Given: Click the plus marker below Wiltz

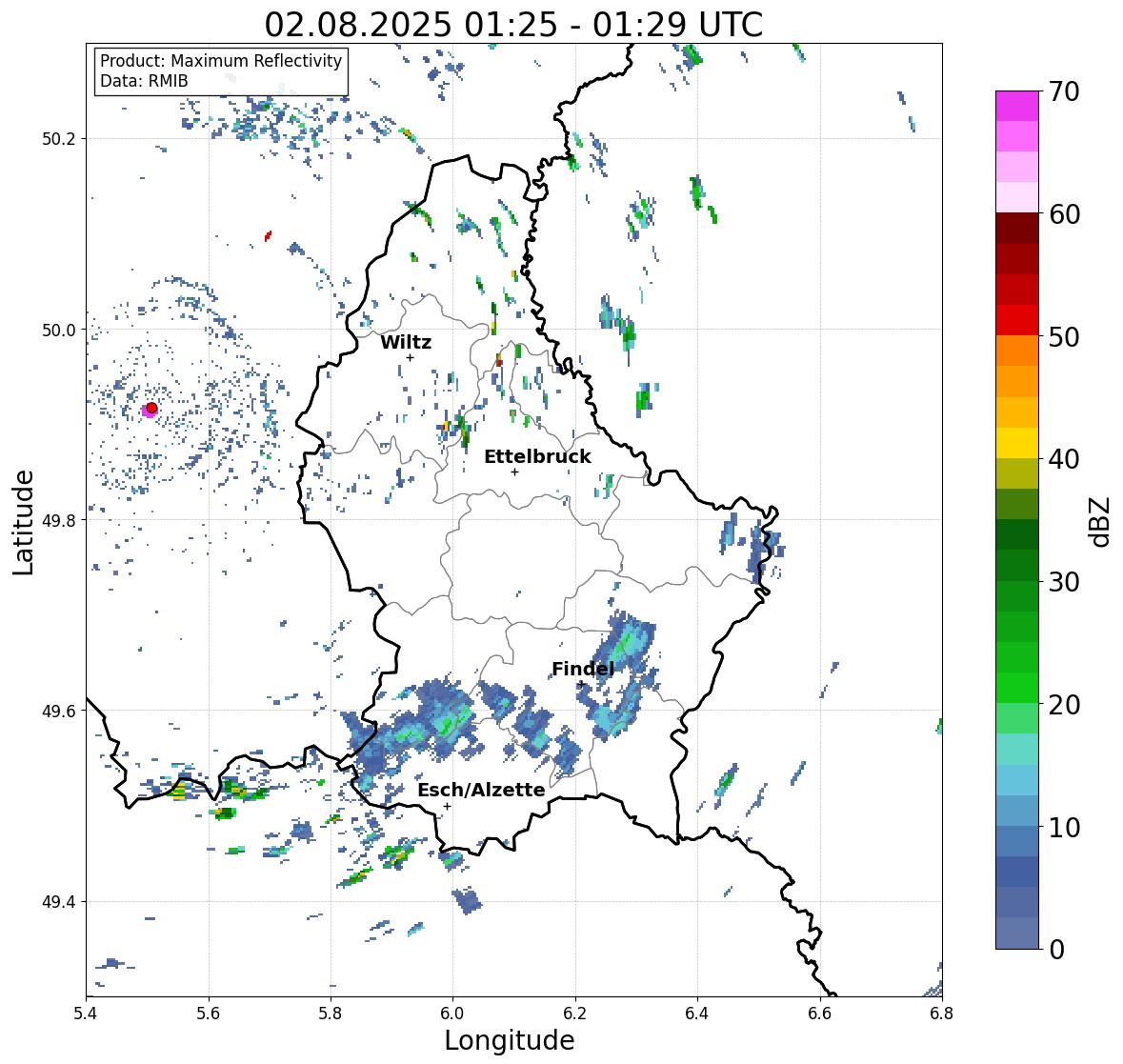Looking at the screenshot, I should 410,357.
